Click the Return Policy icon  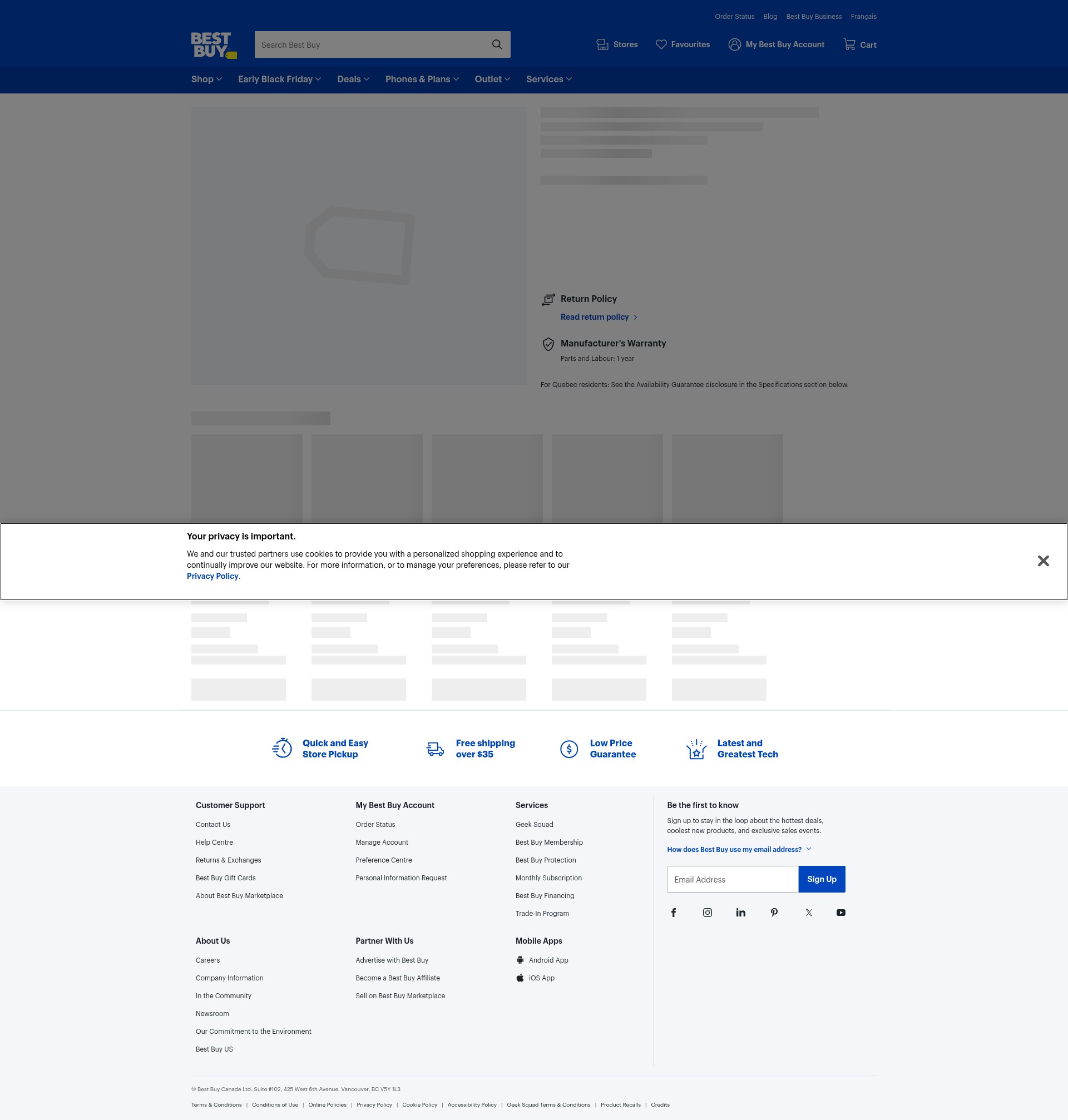(548, 299)
